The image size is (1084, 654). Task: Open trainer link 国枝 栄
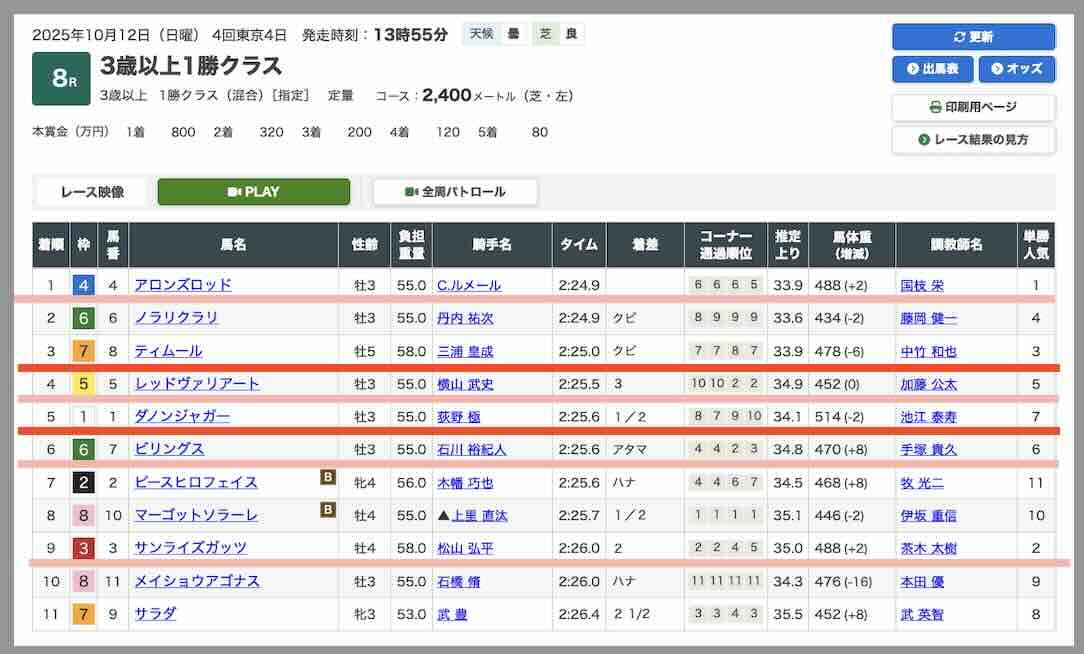[x=922, y=285]
